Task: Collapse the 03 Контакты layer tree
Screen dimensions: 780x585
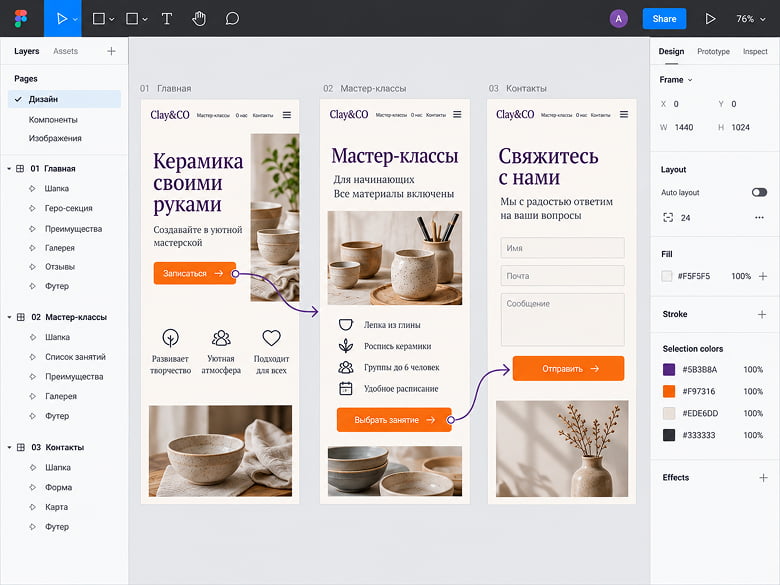Action: (9, 447)
